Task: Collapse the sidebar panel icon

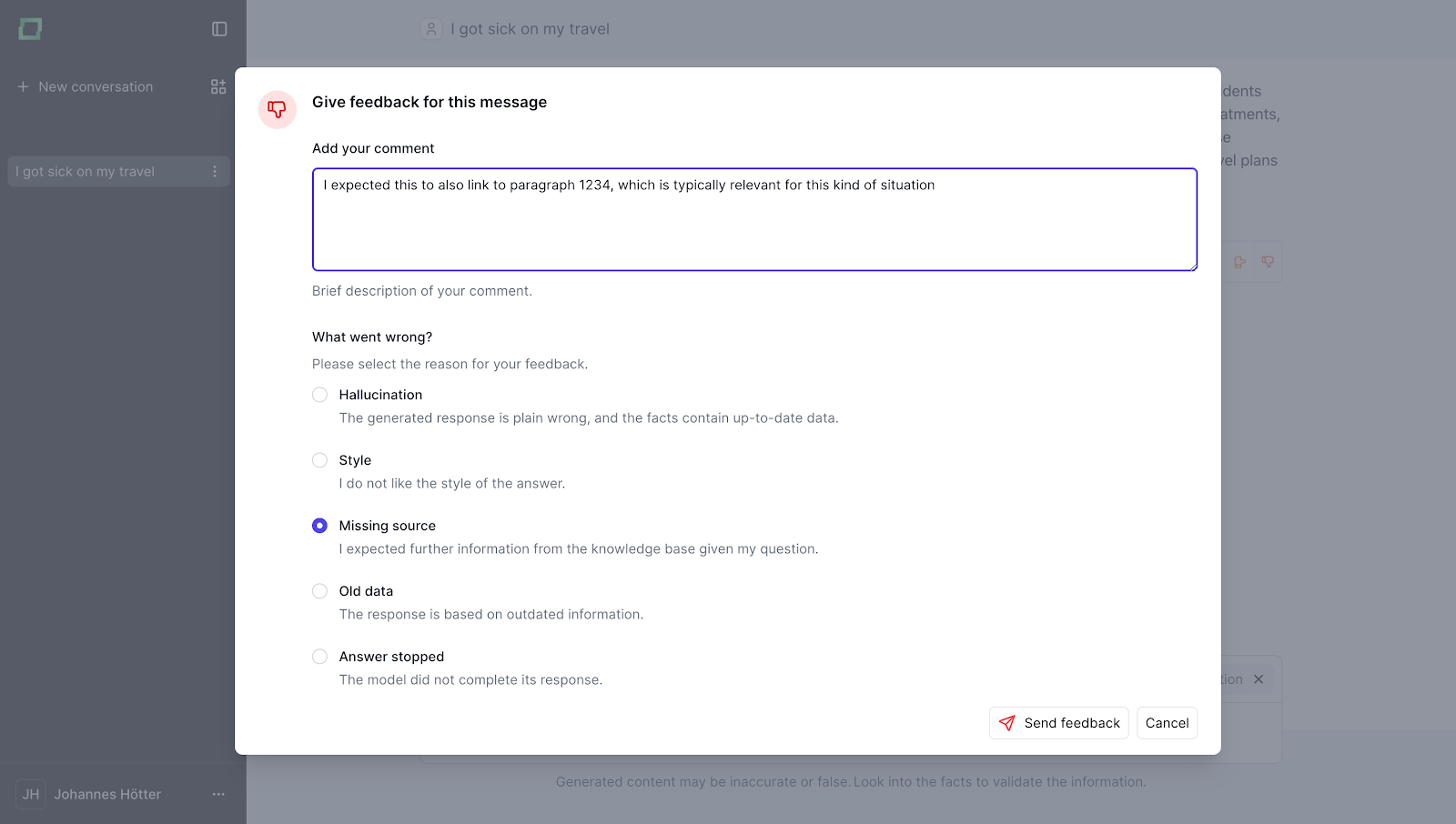Action: click(x=219, y=29)
